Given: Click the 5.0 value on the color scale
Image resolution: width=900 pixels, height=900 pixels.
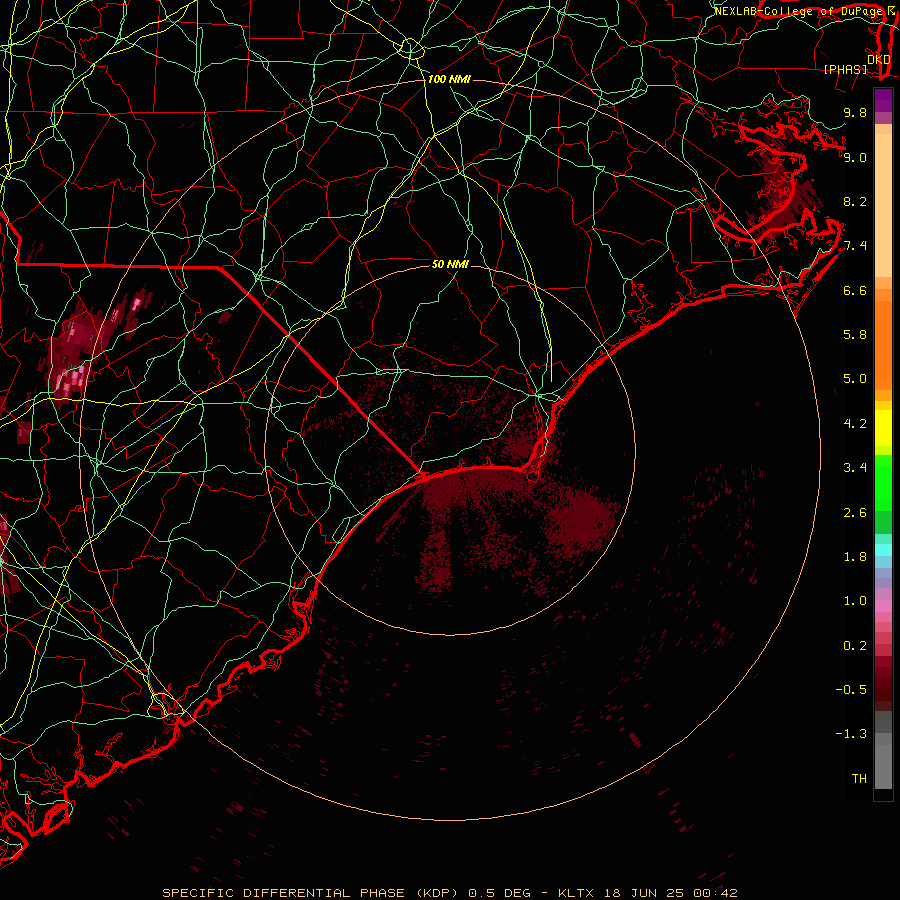Looking at the screenshot, I should (x=855, y=379).
